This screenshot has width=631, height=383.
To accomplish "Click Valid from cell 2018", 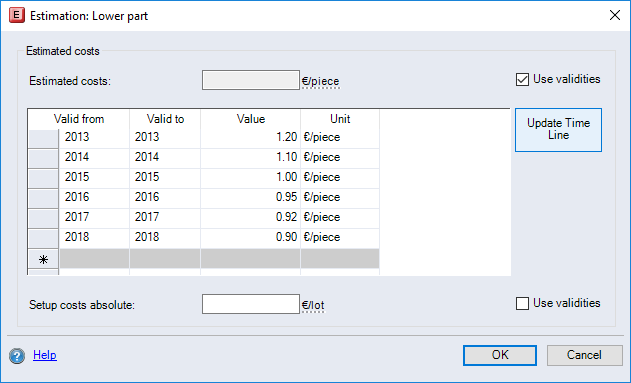I will click(x=94, y=239).
